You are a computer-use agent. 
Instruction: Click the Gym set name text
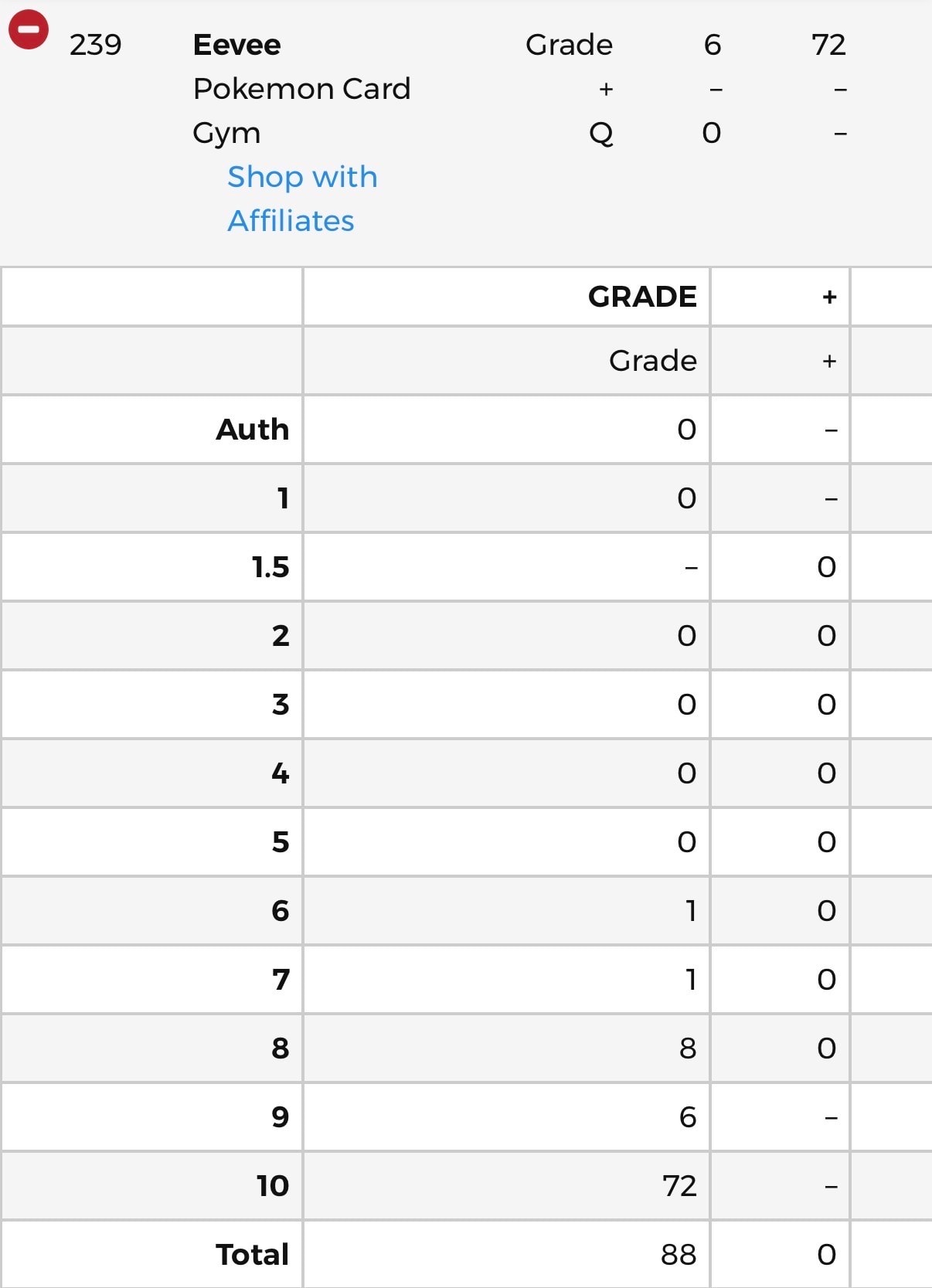point(226,134)
